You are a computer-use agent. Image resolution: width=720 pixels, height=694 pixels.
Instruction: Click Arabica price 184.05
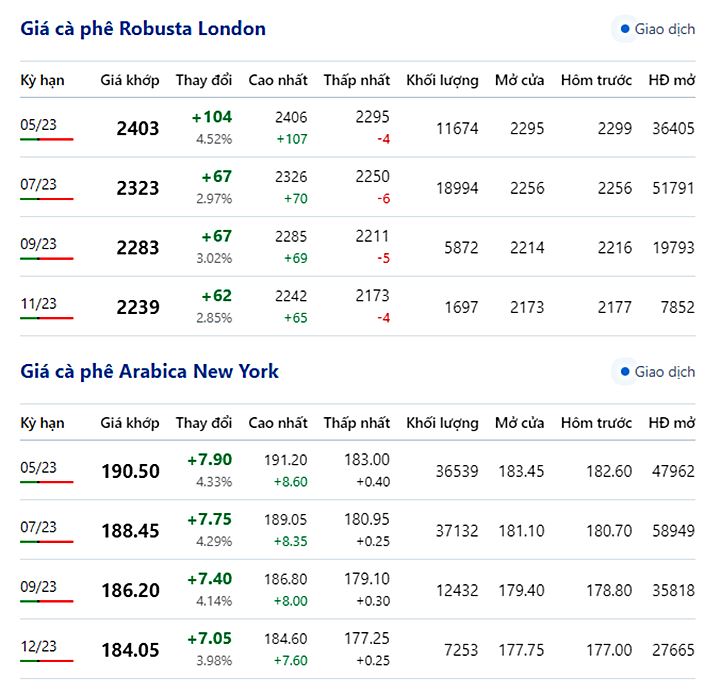click(130, 650)
